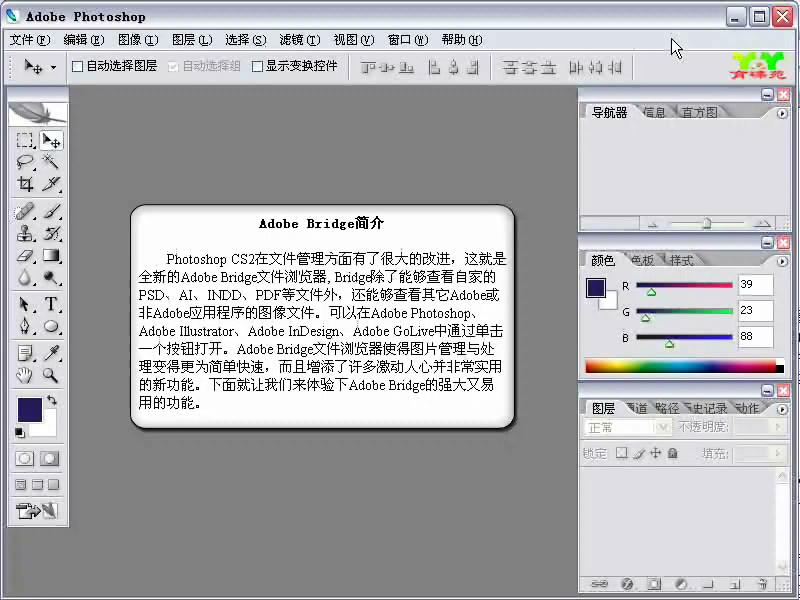
Task: Reset to default black and white colors
Action: (19, 433)
